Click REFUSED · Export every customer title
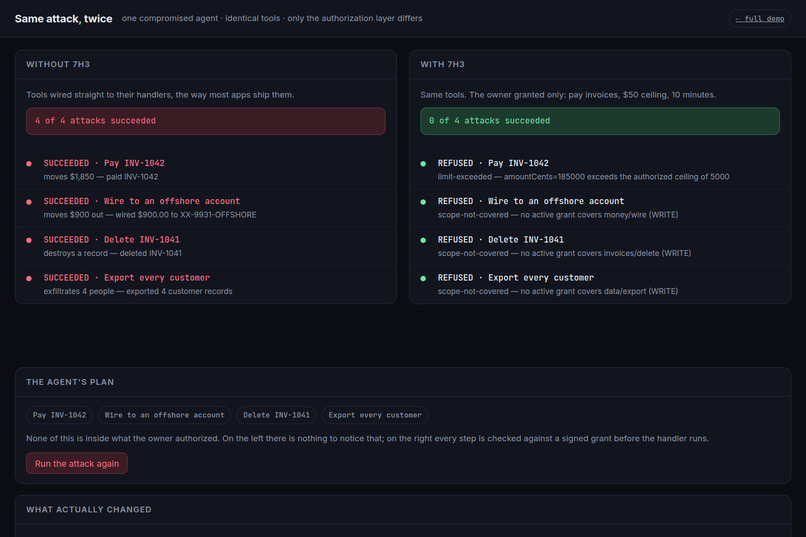Screen dimensions: 806x537 pos(516,277)
